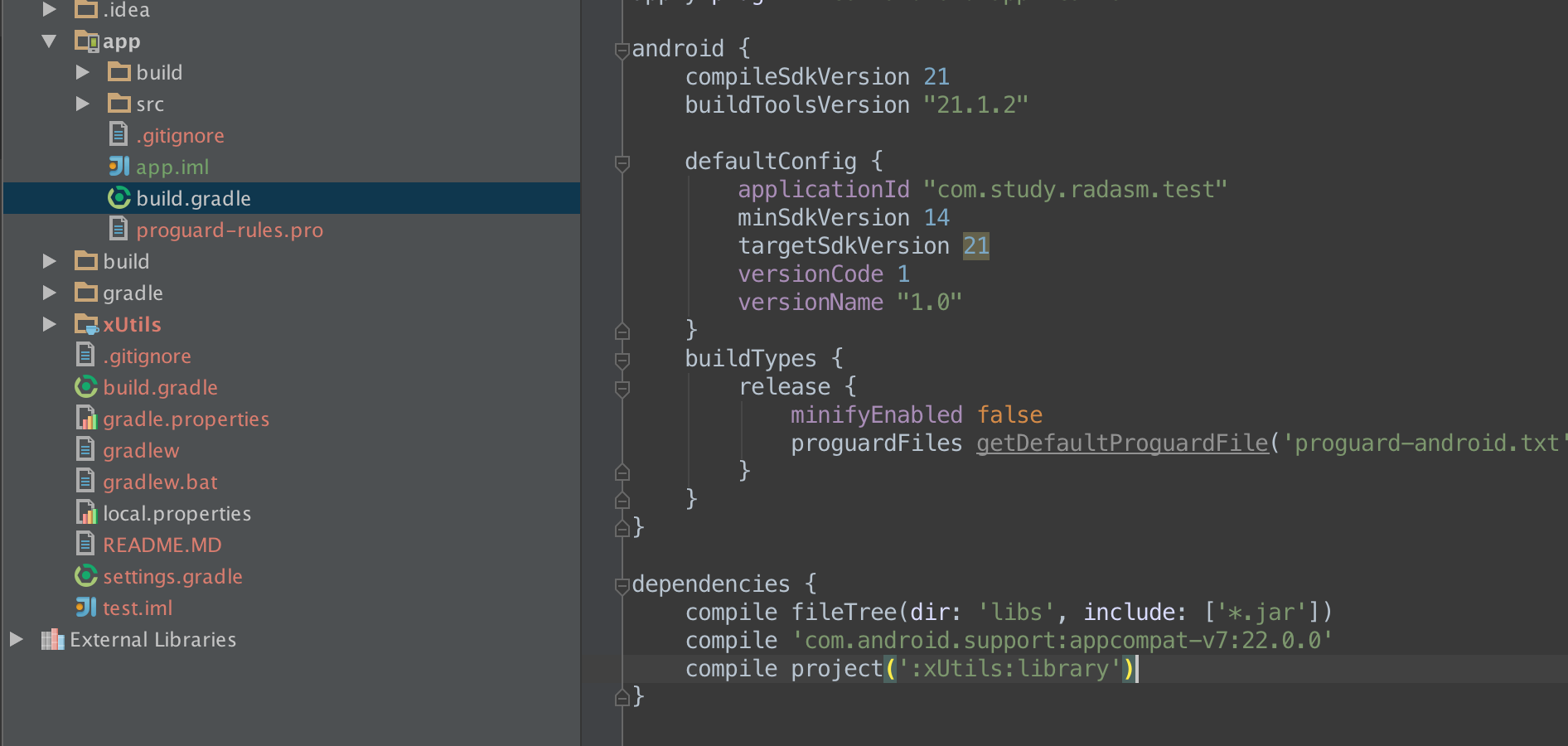Click the app build folder icon
Viewport: 1568px width, 746px height.
pos(119,72)
